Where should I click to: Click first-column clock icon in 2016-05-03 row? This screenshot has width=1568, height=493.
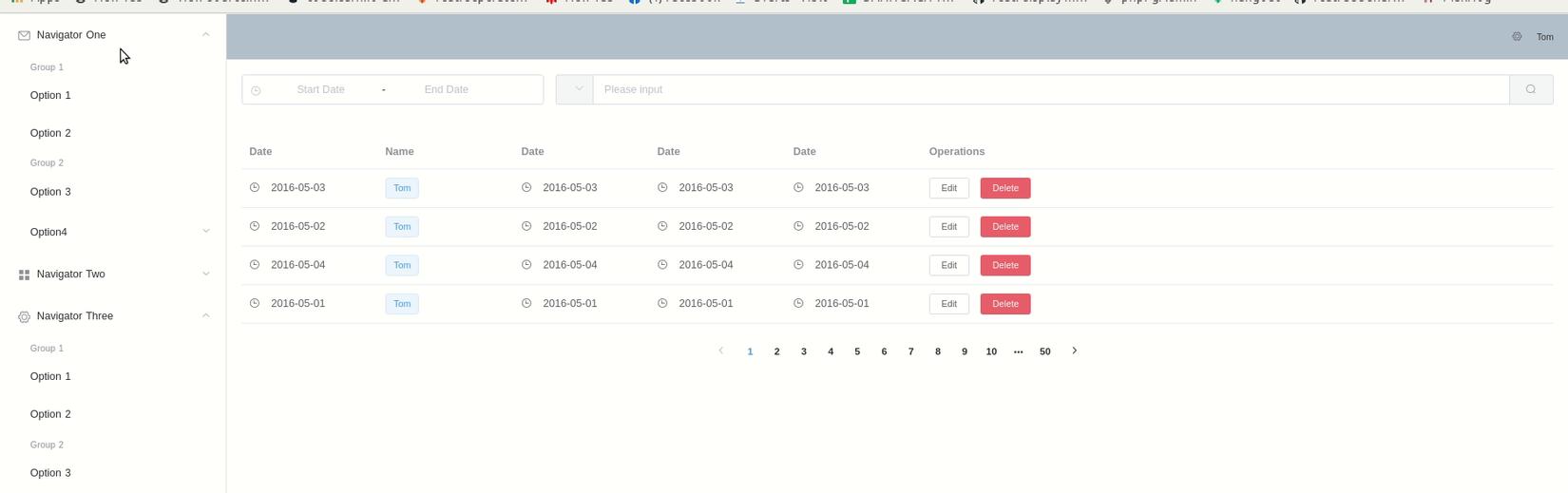[x=255, y=188]
